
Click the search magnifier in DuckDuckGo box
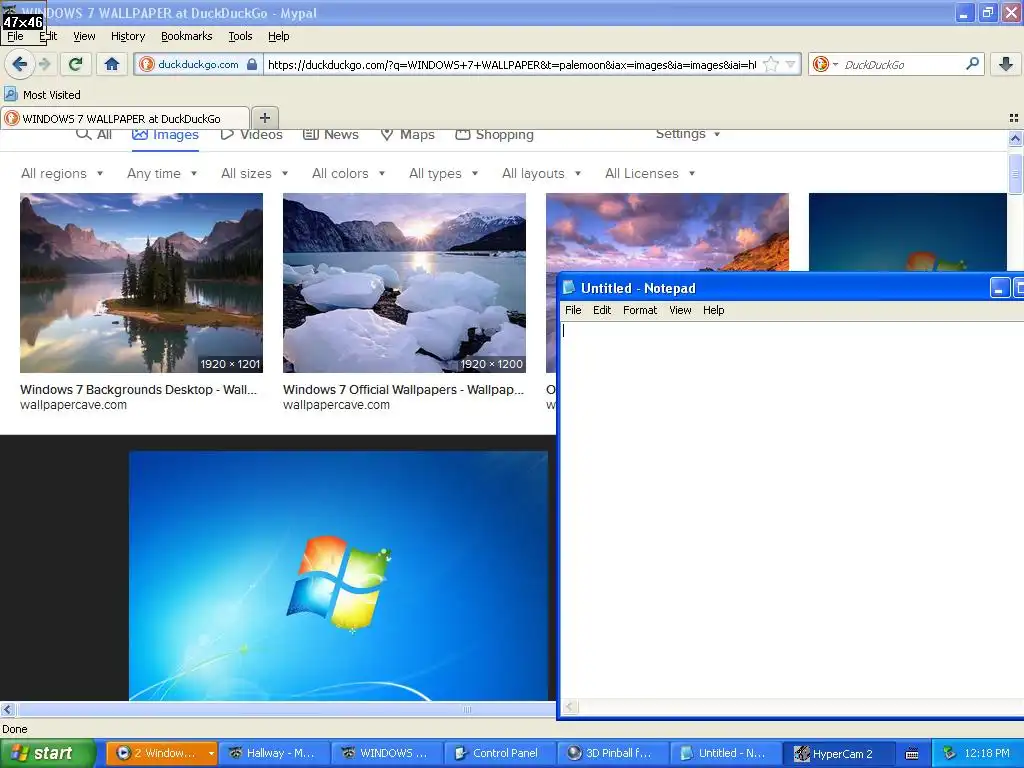click(972, 64)
